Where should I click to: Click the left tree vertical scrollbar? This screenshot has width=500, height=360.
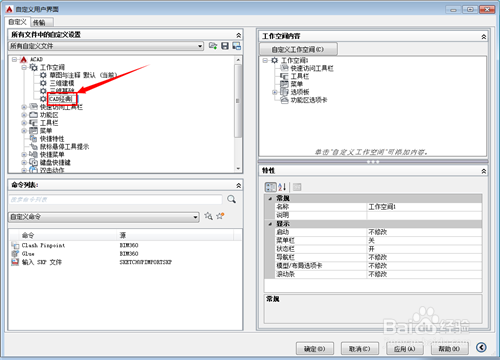pyautogui.click(x=238, y=101)
